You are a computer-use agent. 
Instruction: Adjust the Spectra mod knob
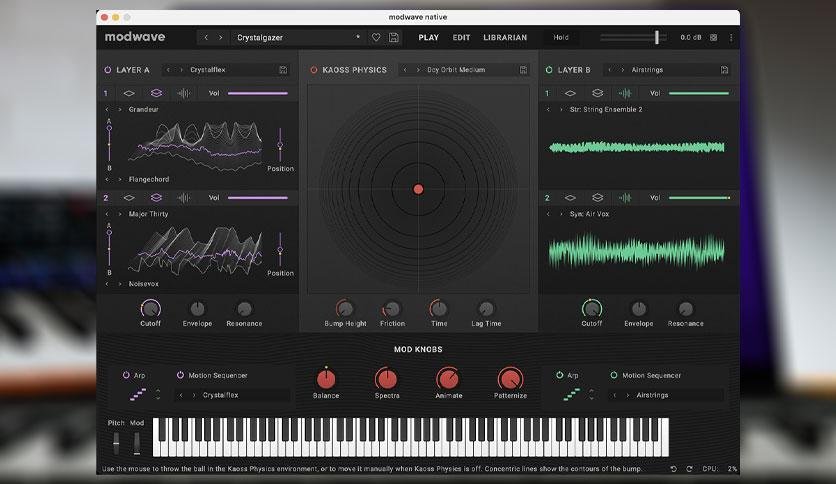387,379
